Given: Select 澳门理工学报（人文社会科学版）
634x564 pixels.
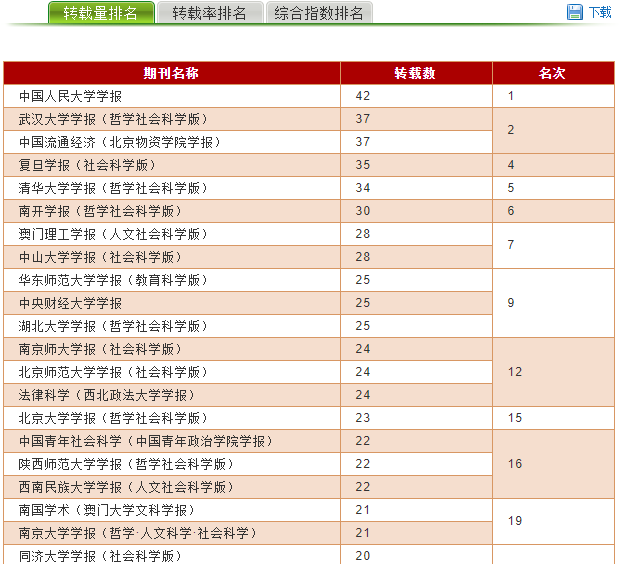Looking at the screenshot, I should click(113, 234).
